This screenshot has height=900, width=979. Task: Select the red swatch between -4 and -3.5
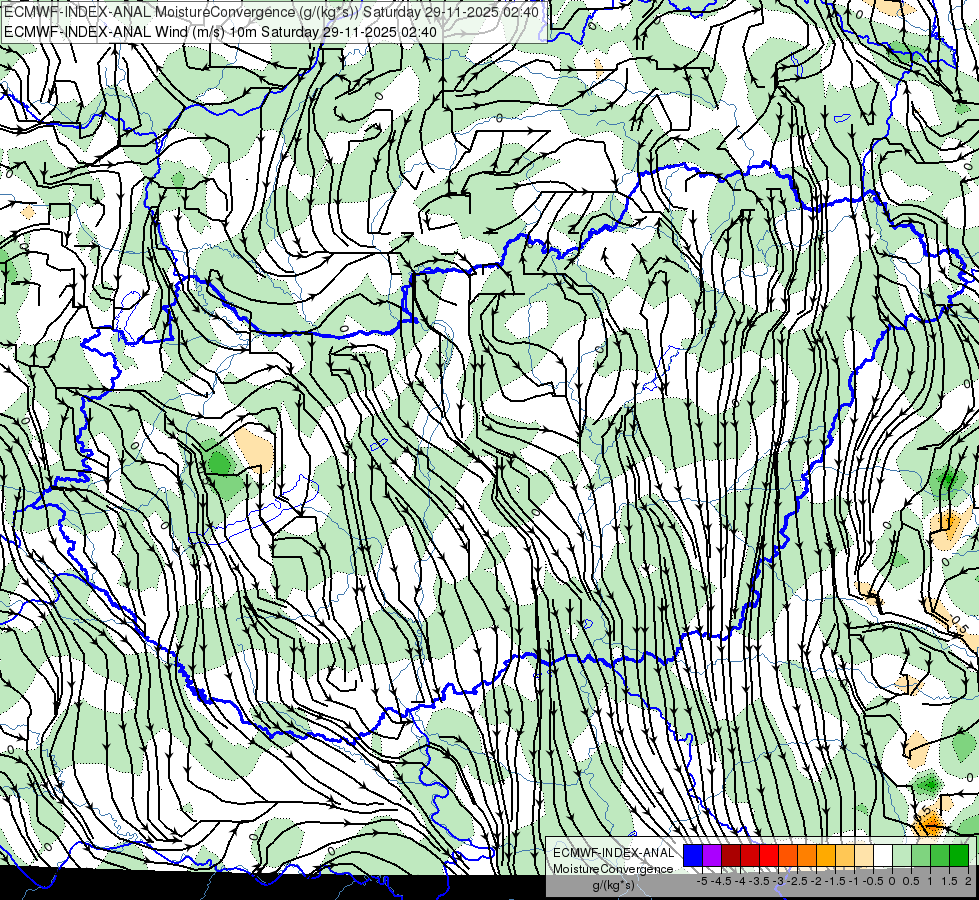tap(750, 856)
